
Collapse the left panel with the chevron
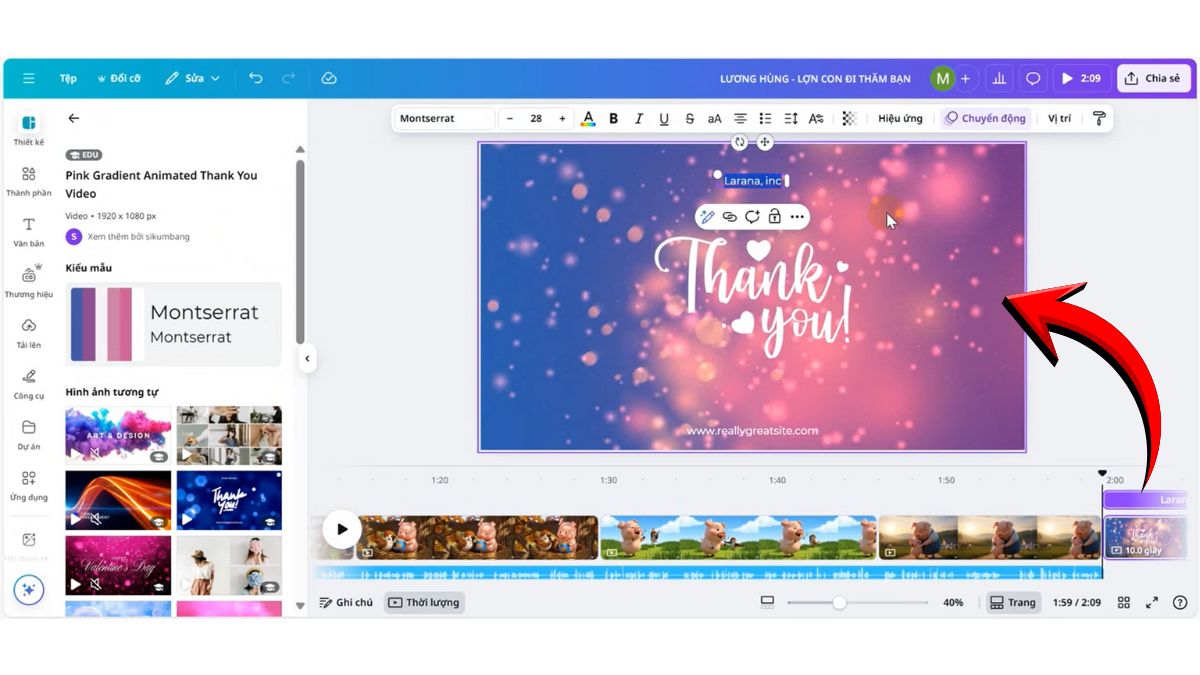(307, 358)
